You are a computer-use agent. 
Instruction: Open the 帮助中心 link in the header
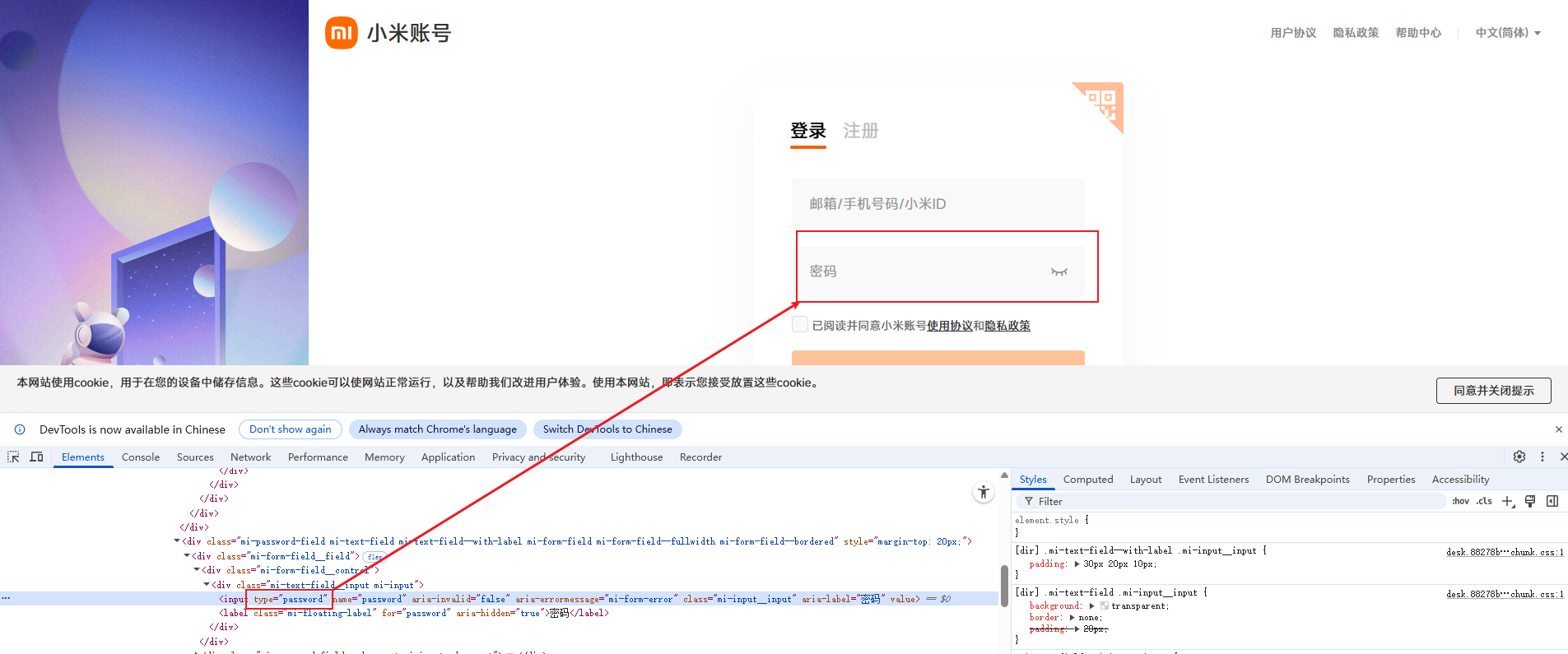click(x=1418, y=33)
